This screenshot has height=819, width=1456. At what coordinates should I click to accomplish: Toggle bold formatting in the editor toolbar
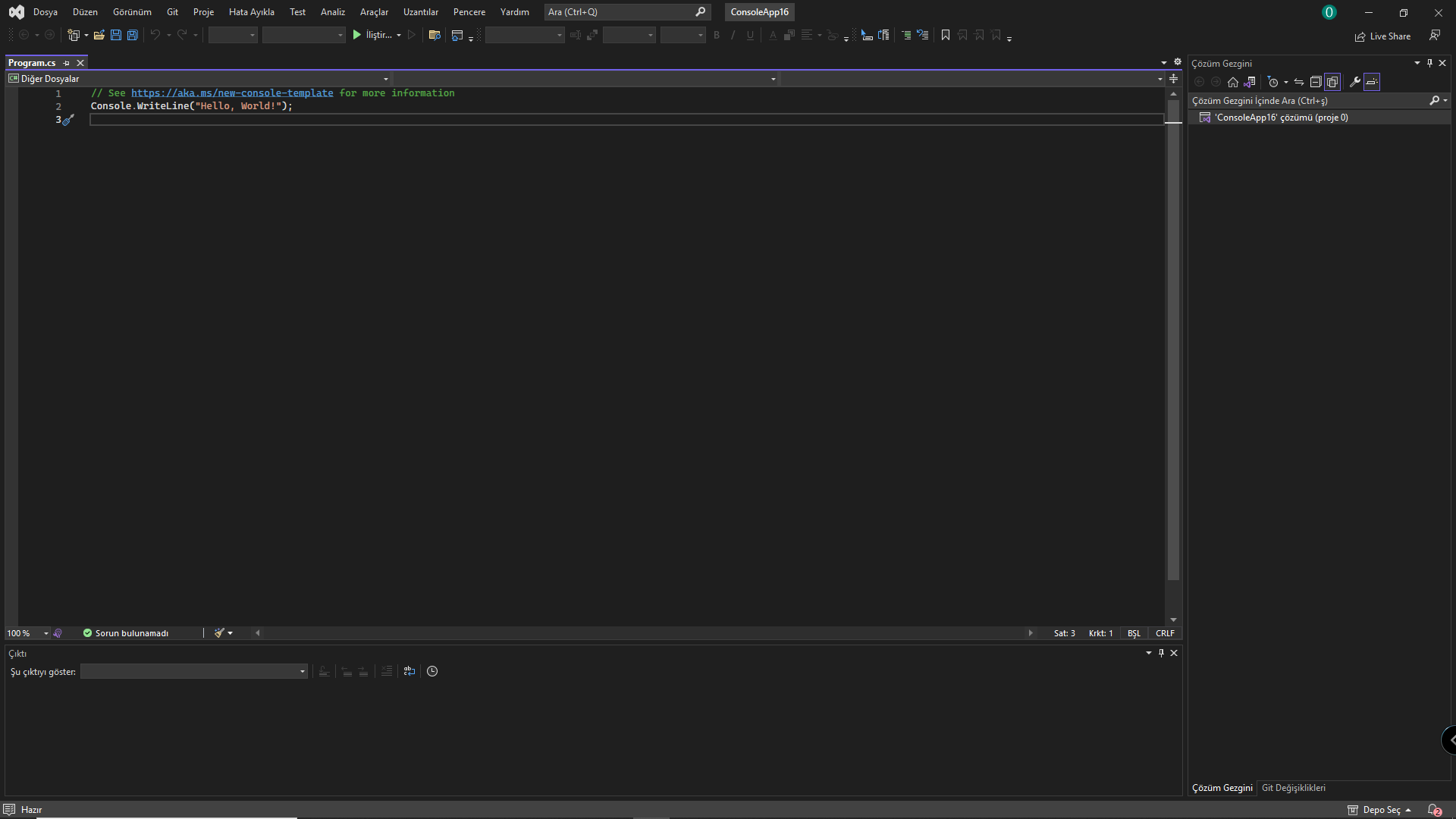pyautogui.click(x=716, y=35)
